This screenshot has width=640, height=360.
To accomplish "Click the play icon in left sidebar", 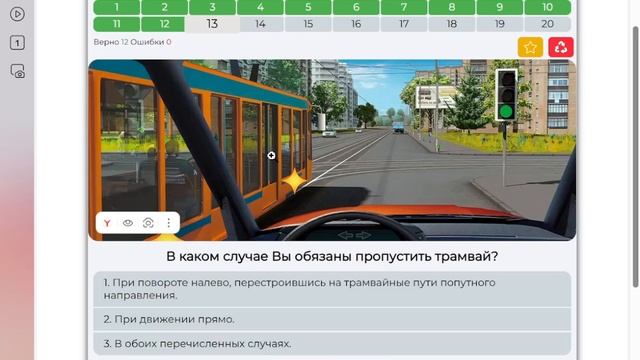I will pos(17,14).
